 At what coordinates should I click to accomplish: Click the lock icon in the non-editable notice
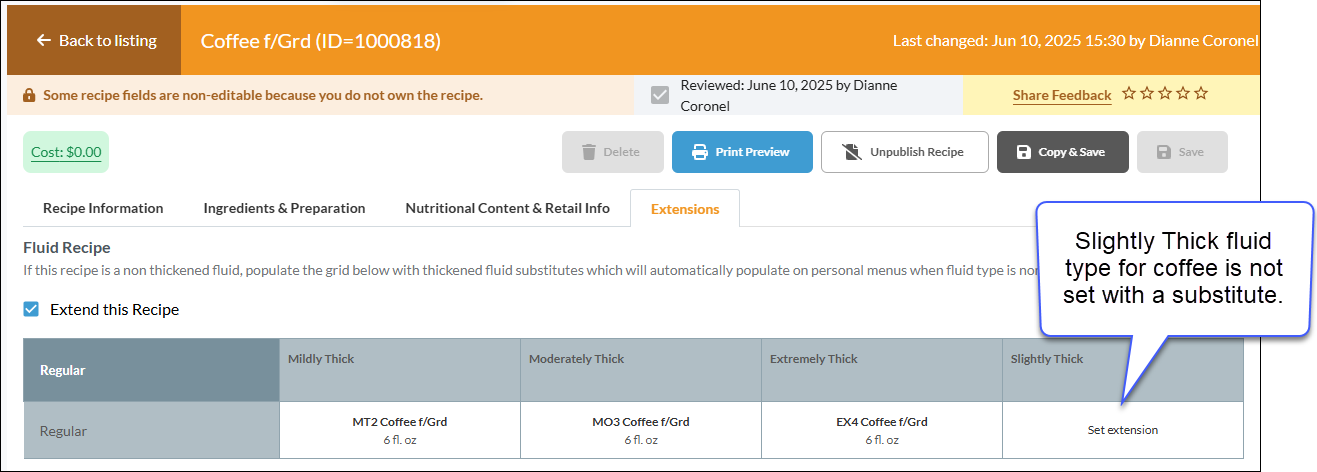coord(28,96)
